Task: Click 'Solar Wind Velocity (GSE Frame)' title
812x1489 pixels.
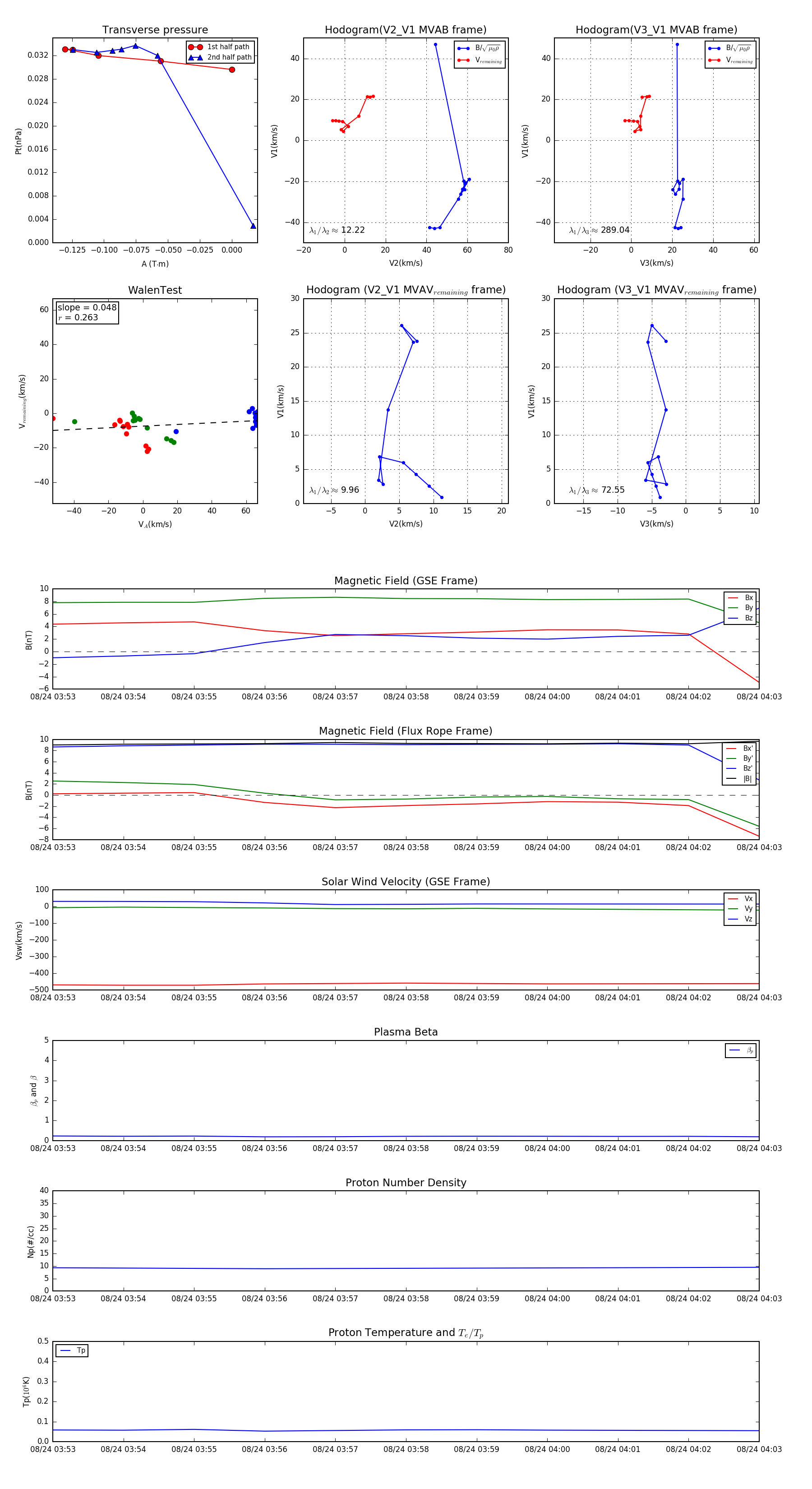Action: (x=406, y=882)
